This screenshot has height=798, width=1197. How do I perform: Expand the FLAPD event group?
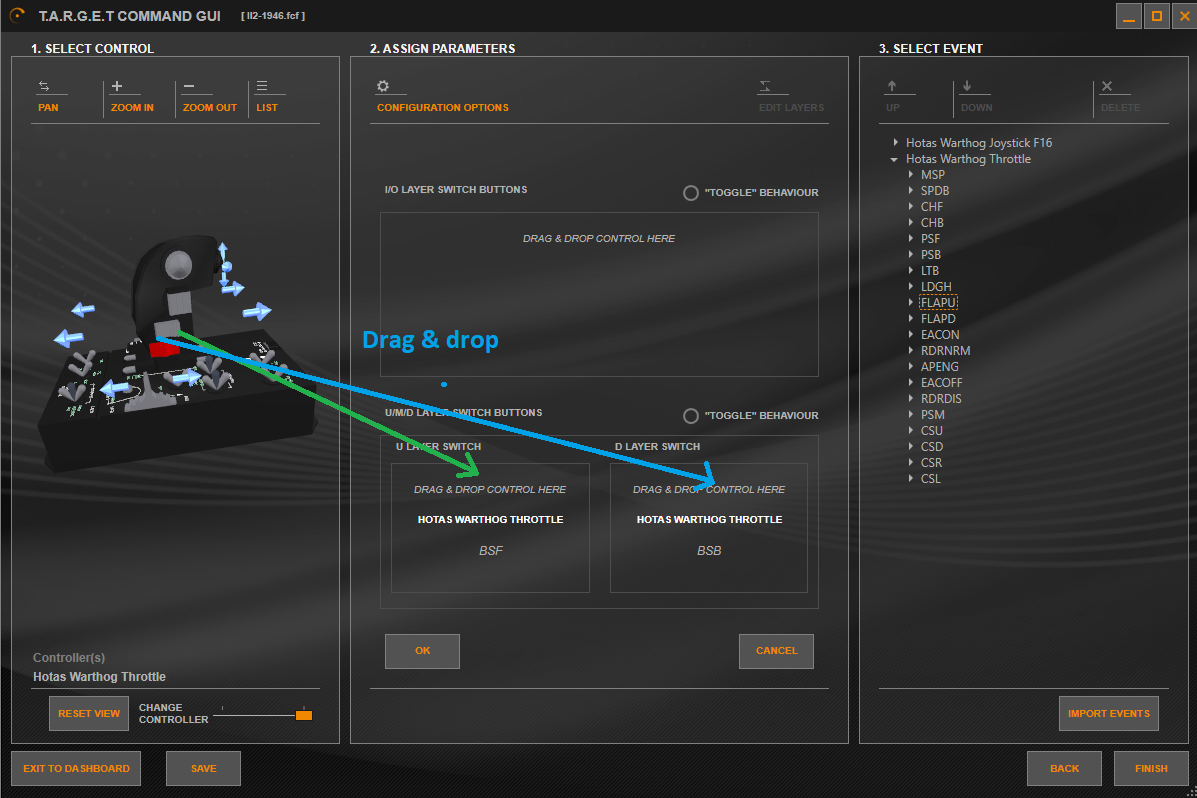(x=911, y=319)
